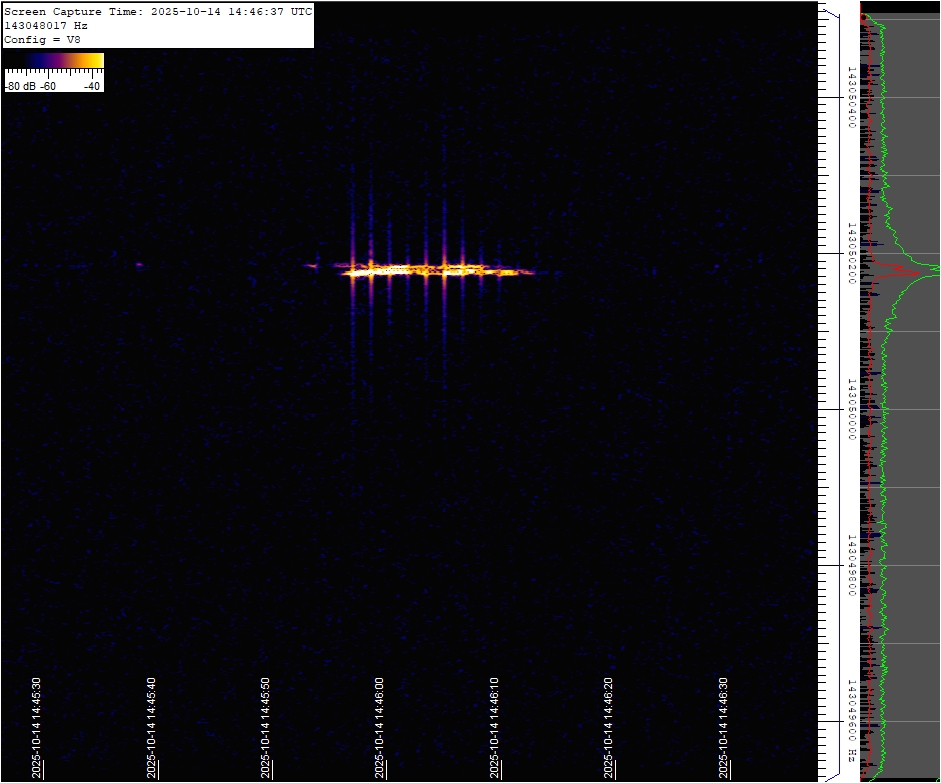Click the 143049800 frequency axis label
The width and height of the screenshot is (941, 783).
tap(851, 565)
